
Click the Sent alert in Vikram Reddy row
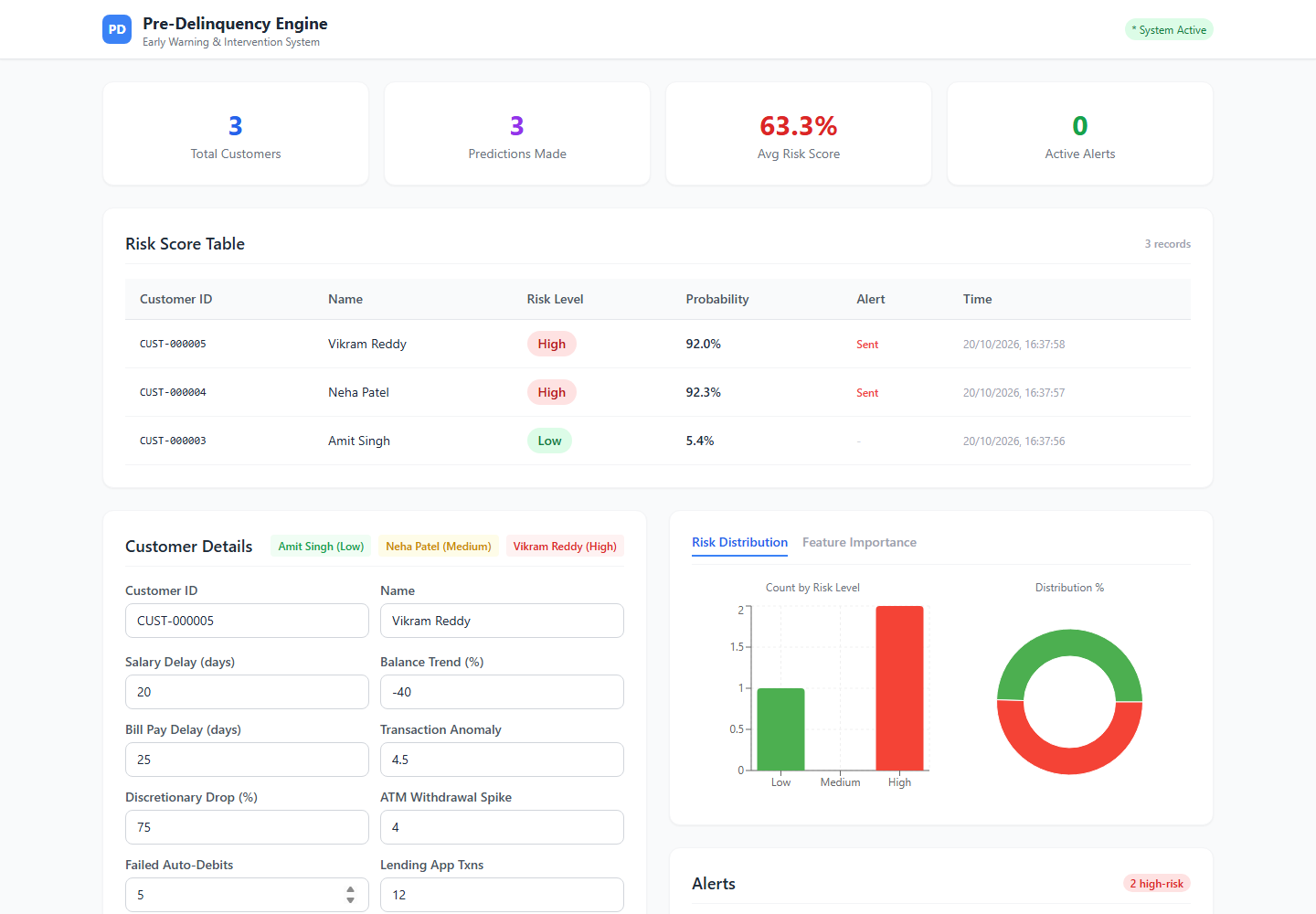pyautogui.click(x=867, y=345)
